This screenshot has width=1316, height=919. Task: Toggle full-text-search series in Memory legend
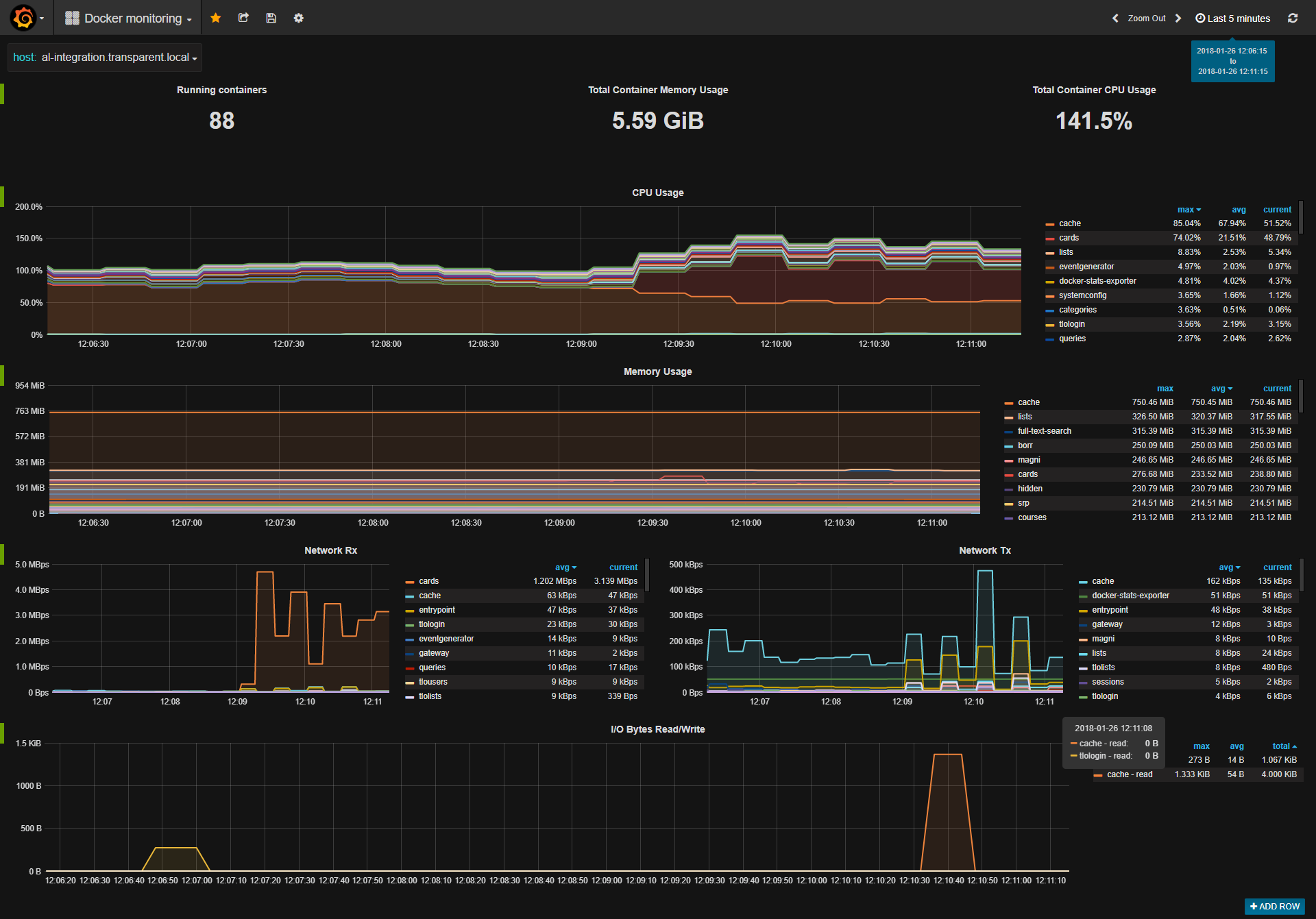coord(1044,431)
